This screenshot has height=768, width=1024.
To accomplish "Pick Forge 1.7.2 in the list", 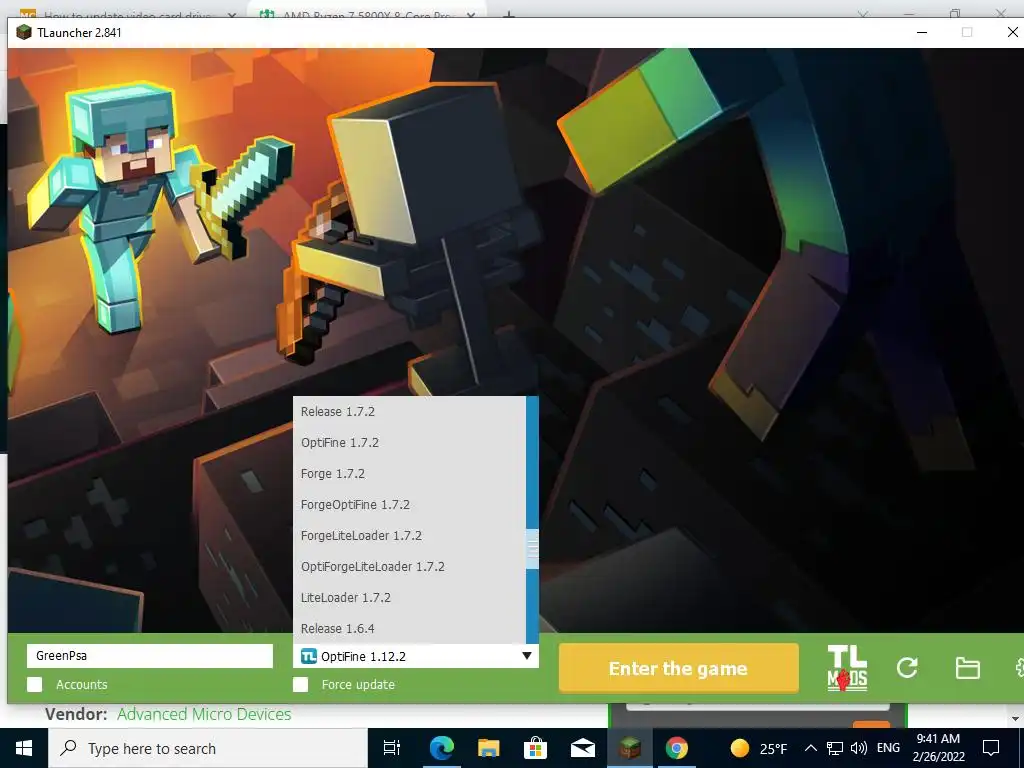I will coord(409,473).
